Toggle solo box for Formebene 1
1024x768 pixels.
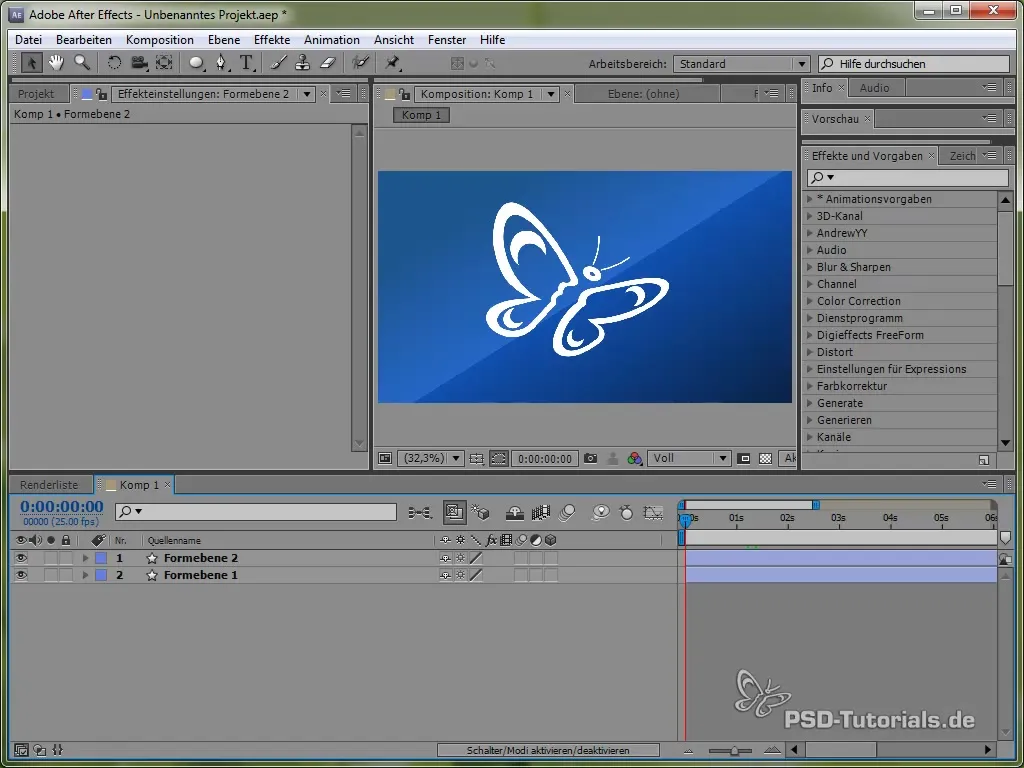tap(51, 575)
